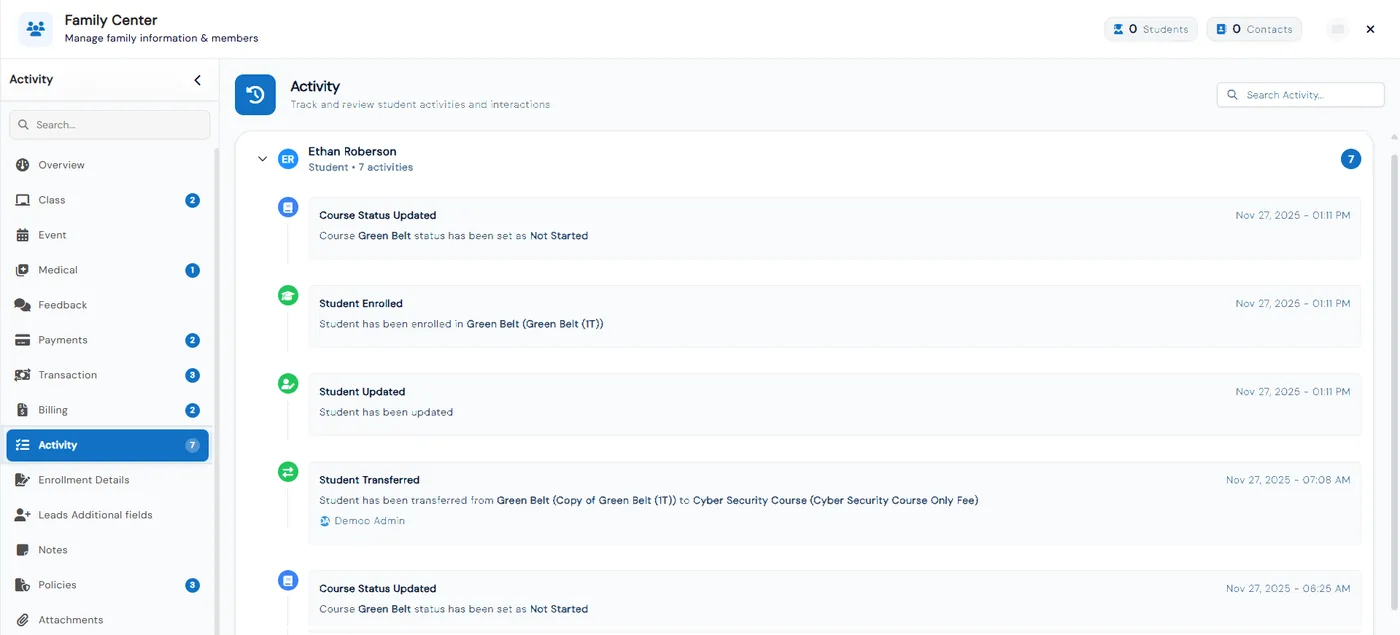This screenshot has height=635, width=1400.
Task: Click the Family Center people icon
Action: [x=36, y=29]
